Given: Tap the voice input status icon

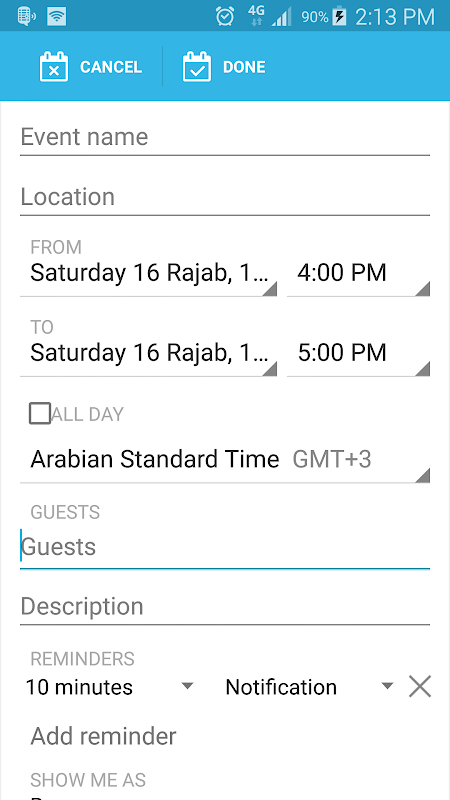Looking at the screenshot, I should click(x=26, y=16).
